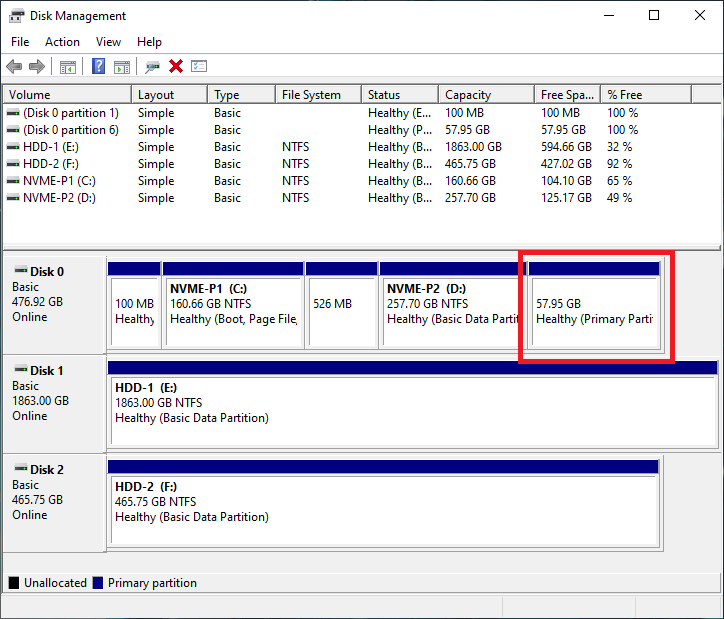Click the 100 MB capacity cell
The width and height of the screenshot is (724, 619).
pos(464,113)
